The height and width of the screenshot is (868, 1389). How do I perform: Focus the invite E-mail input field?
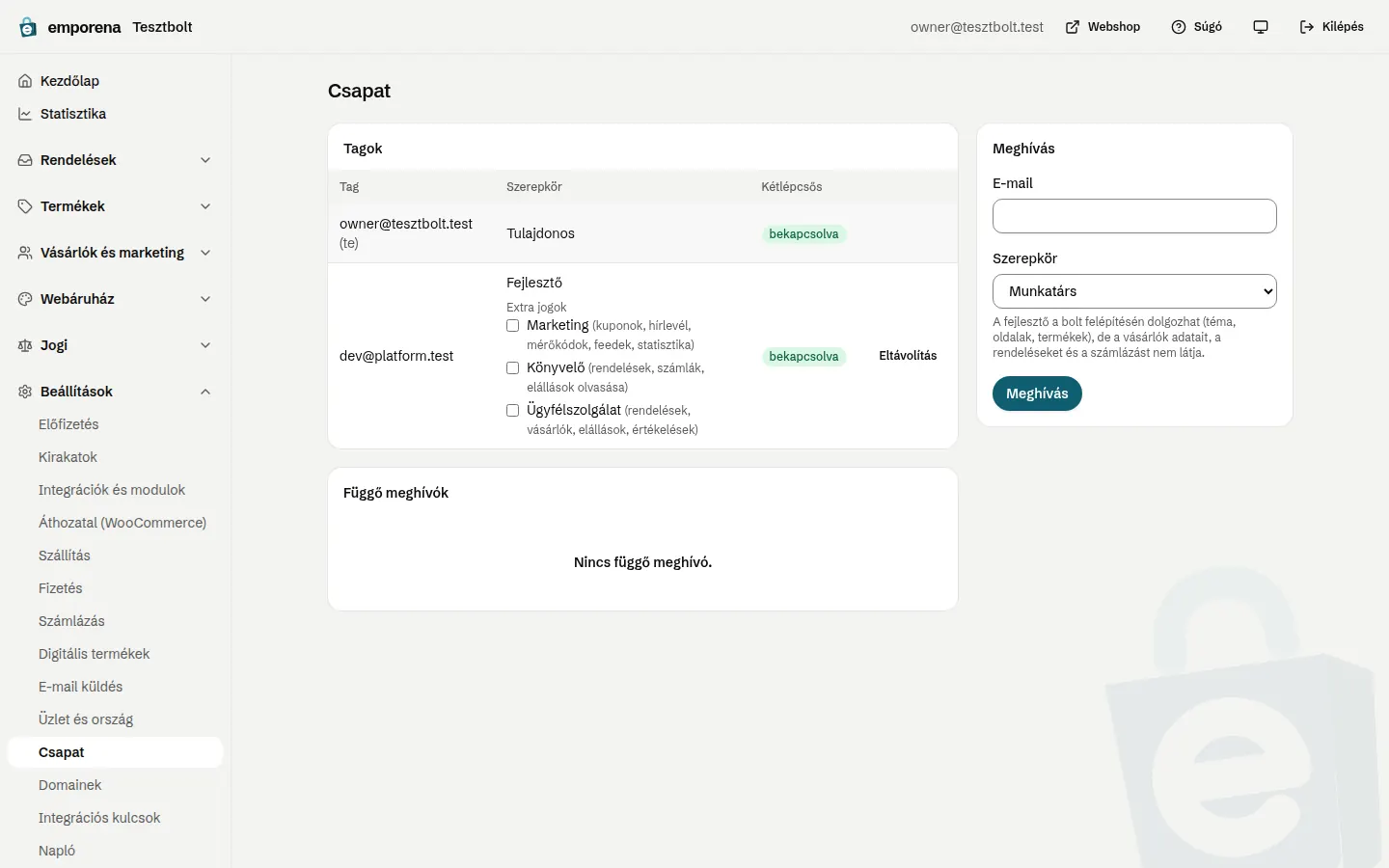[x=1134, y=216]
